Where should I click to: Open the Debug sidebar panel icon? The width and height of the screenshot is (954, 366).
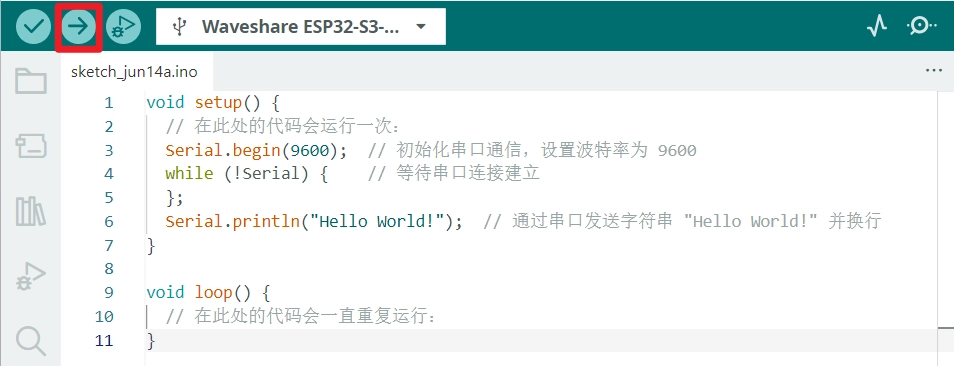(x=31, y=276)
